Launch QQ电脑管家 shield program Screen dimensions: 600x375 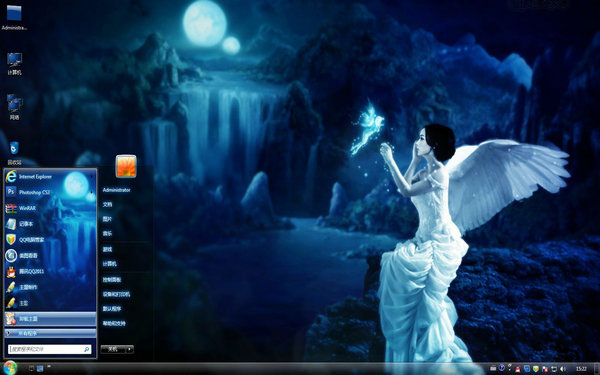(x=50, y=240)
